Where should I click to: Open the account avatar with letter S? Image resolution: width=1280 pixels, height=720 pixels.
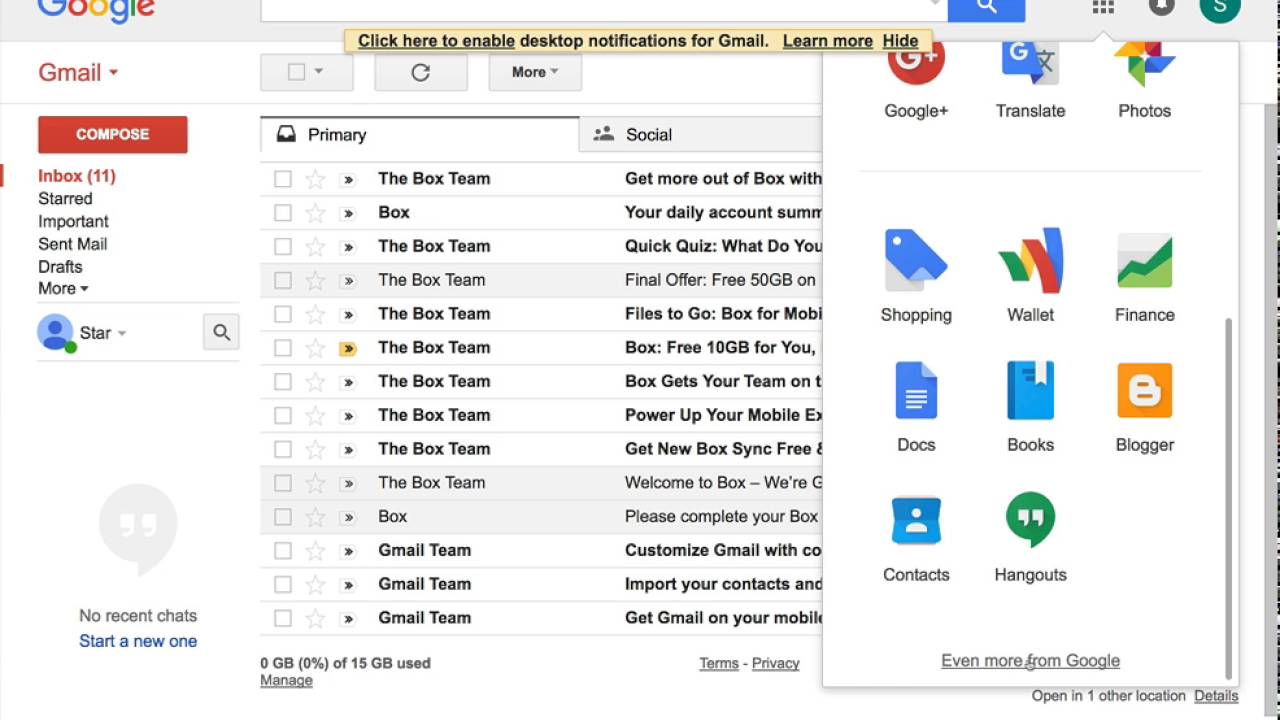(x=1219, y=7)
